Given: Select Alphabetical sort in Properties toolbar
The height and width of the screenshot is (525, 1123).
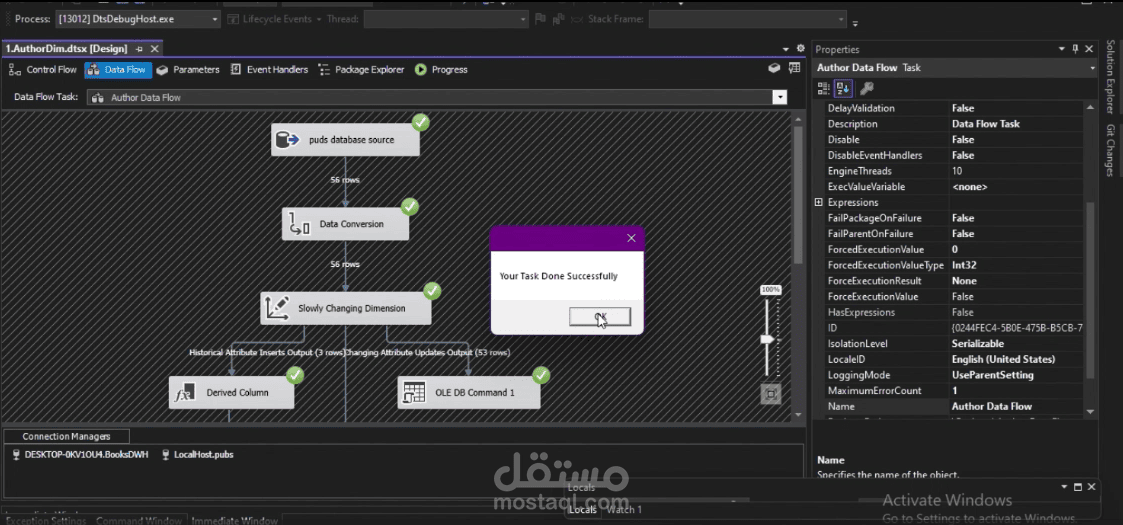Looking at the screenshot, I should coord(843,88).
